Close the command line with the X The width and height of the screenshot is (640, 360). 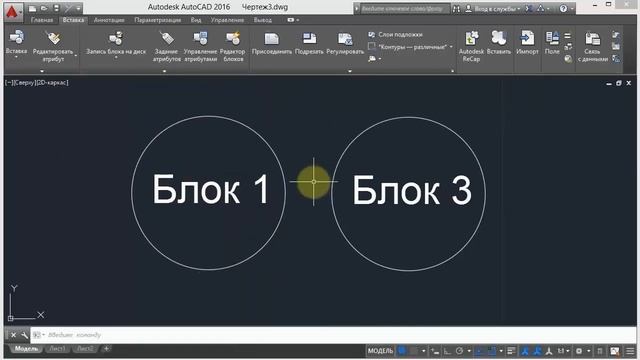[x=13, y=335]
